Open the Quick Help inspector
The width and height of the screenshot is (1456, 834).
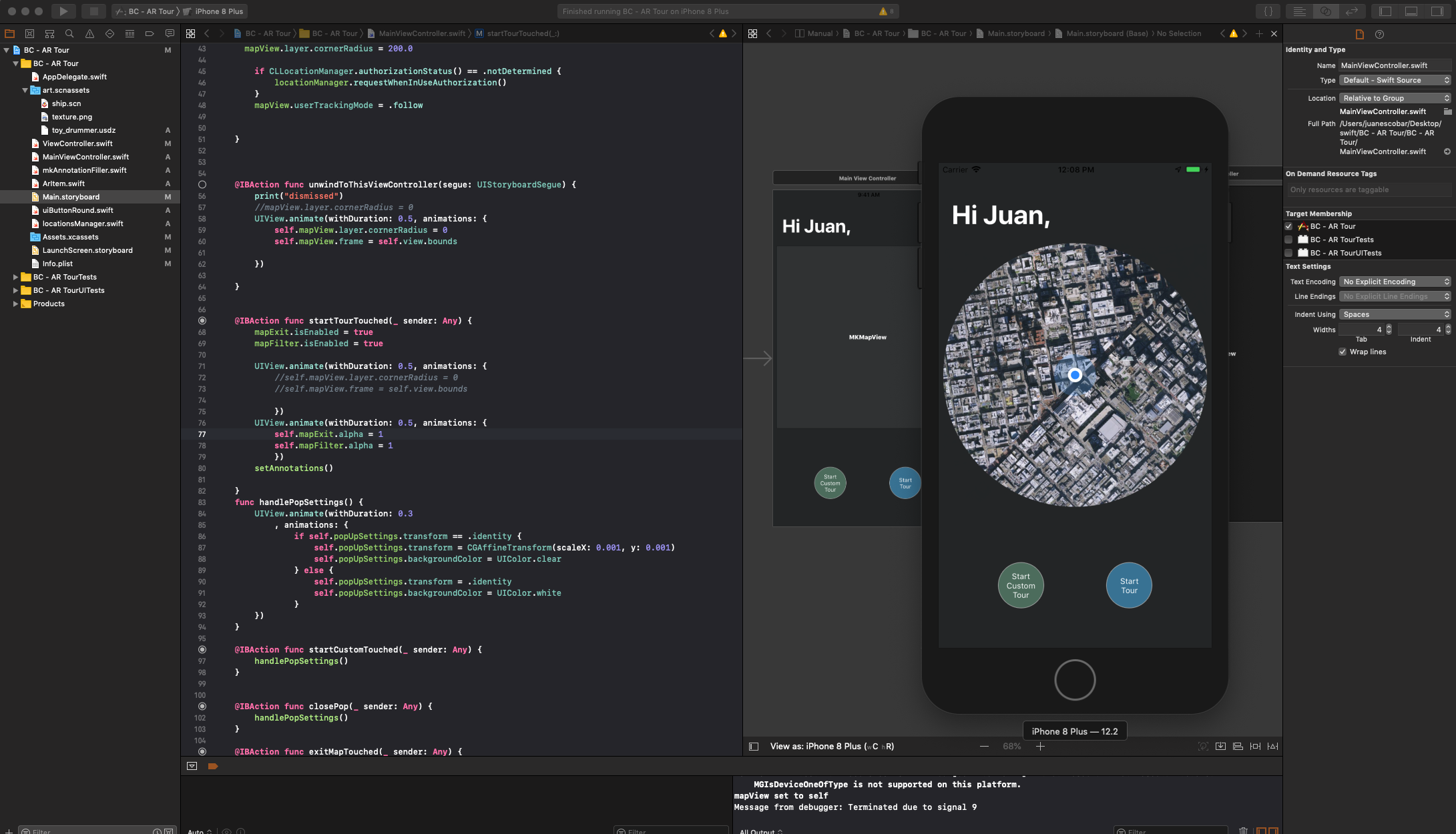1379,34
